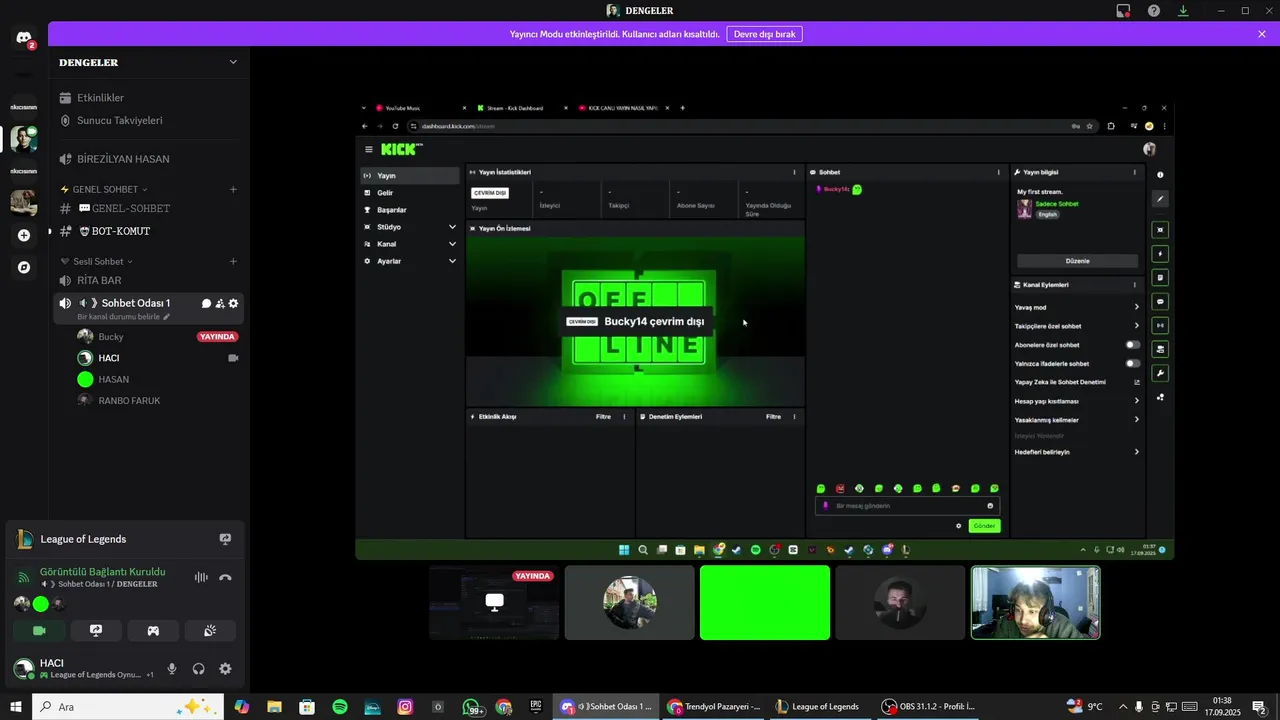Add channel to GENEL SOHBET category
Image resolution: width=1280 pixels, height=720 pixels.
click(x=233, y=189)
